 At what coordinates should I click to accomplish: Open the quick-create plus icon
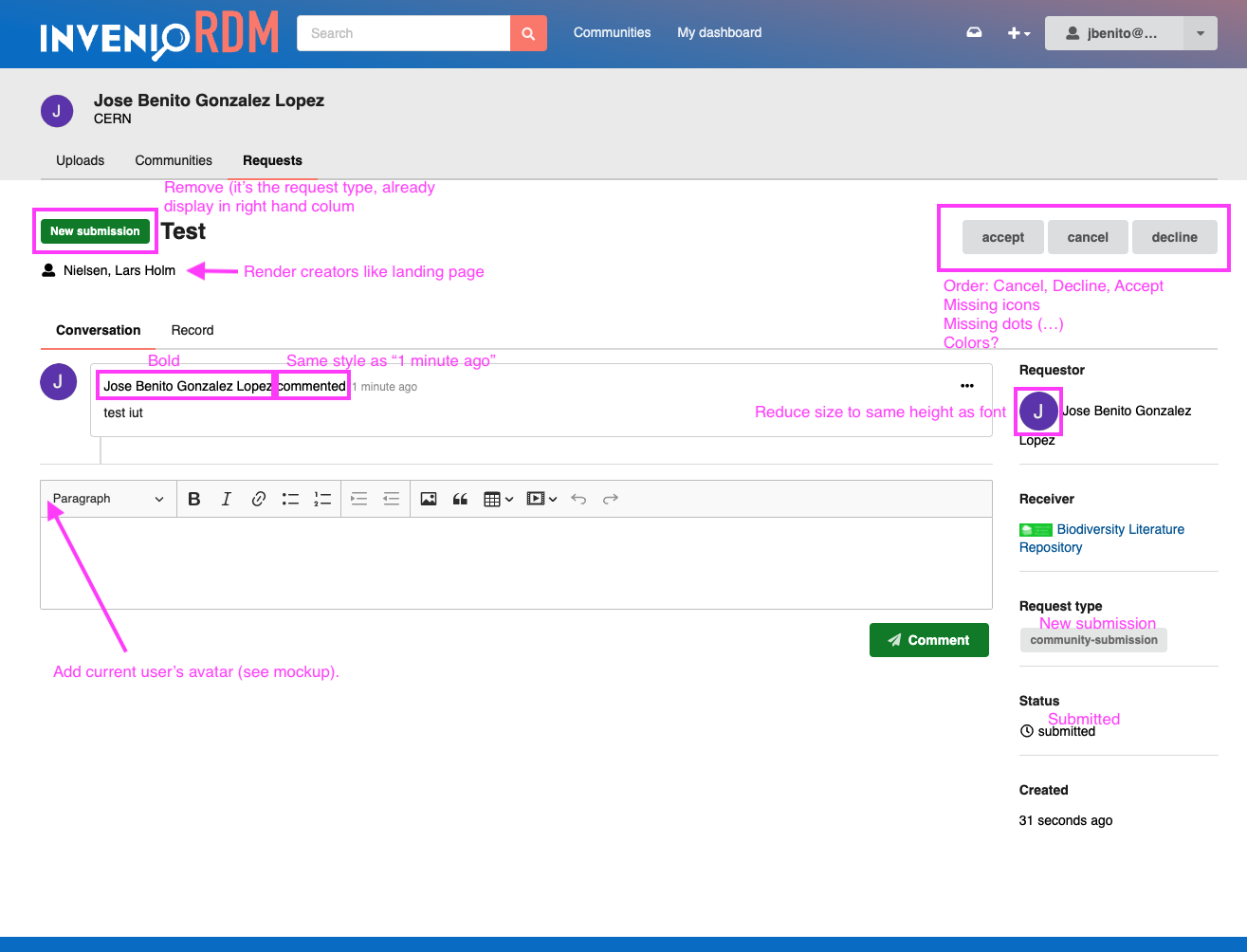[x=1014, y=32]
